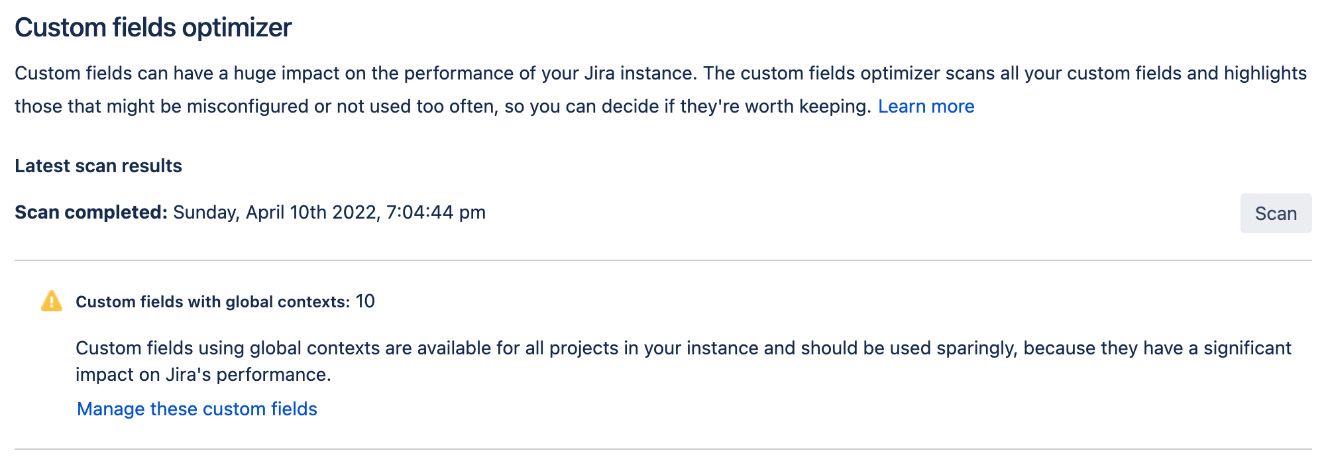Viewport: 1324px width, 465px height.
Task: Click the text 'impact on Jira's performance'
Action: (x=203, y=376)
